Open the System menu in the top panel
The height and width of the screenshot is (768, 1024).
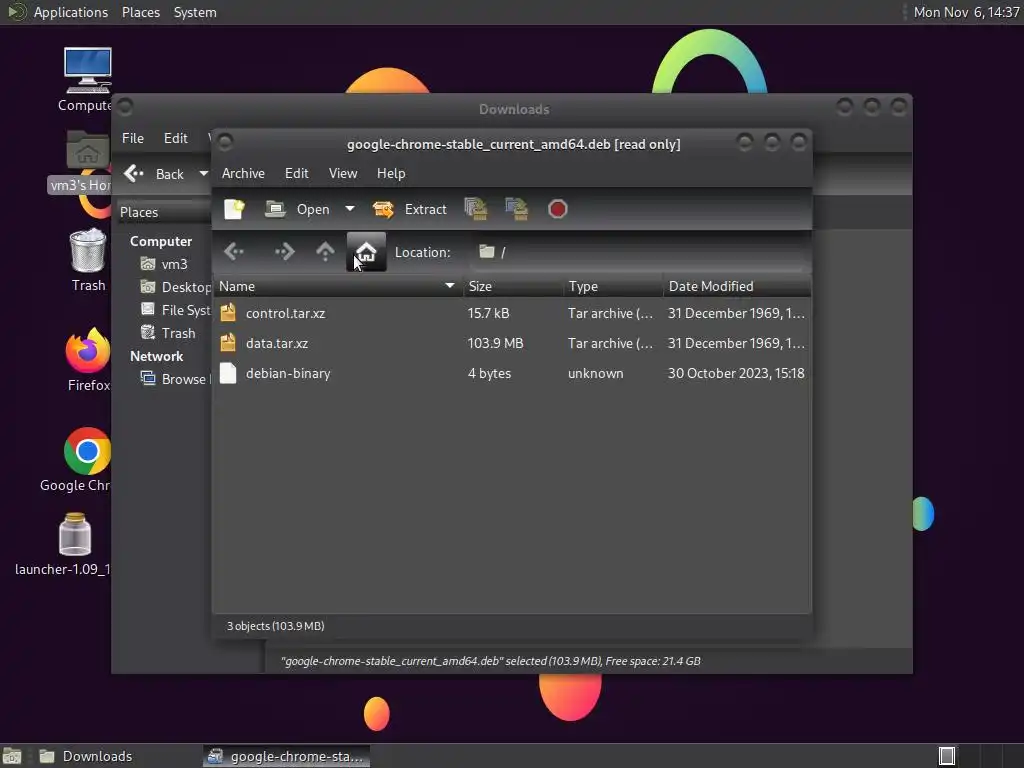click(195, 12)
